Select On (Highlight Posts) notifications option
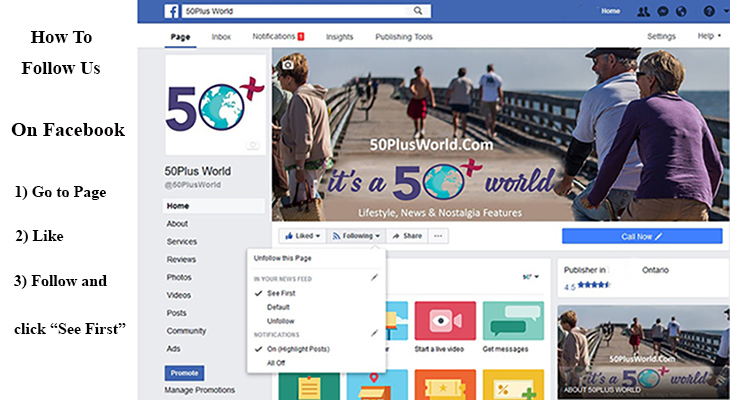This screenshot has height=400, width=730. [298, 349]
